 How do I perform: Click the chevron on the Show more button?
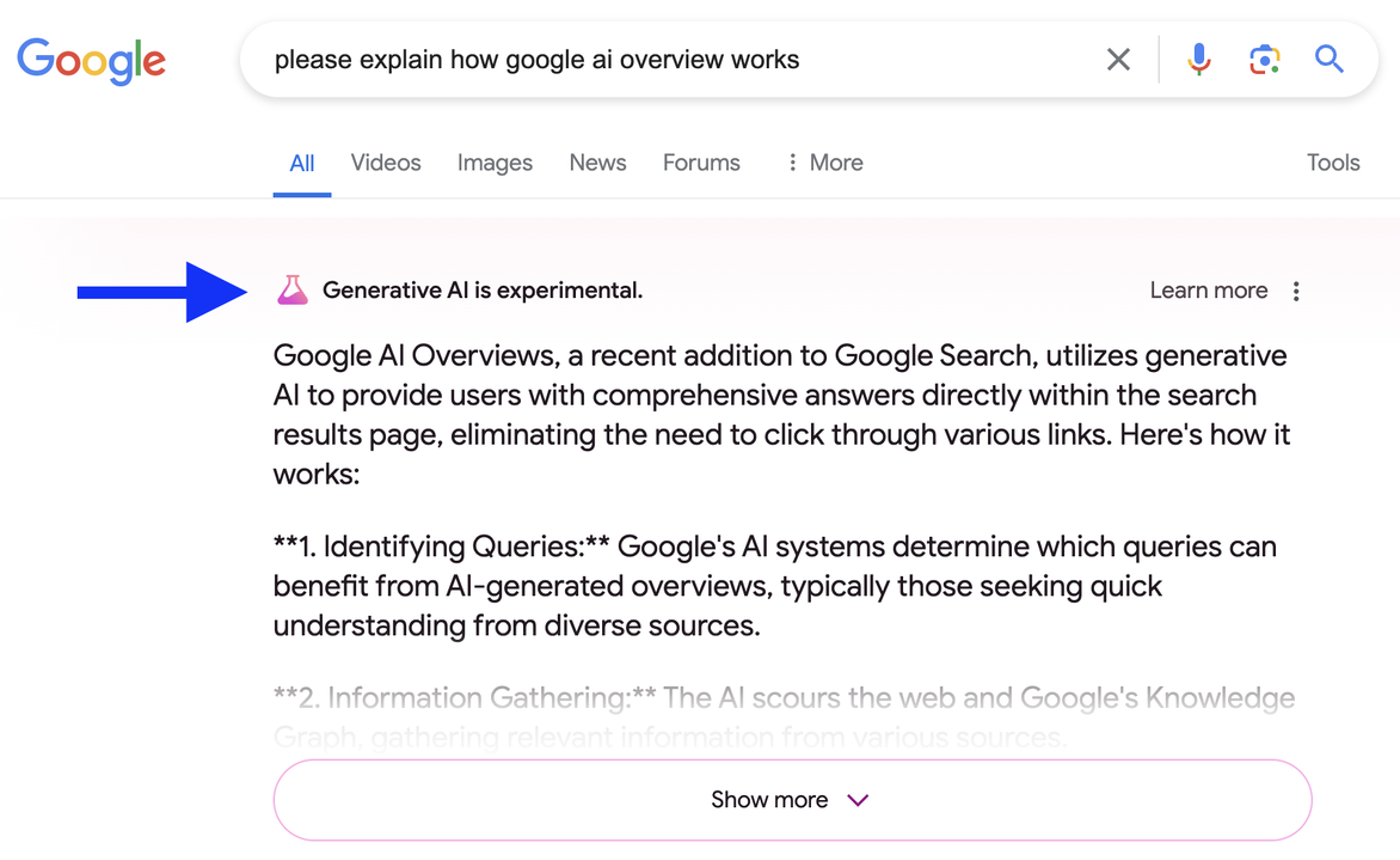pyautogui.click(x=856, y=800)
